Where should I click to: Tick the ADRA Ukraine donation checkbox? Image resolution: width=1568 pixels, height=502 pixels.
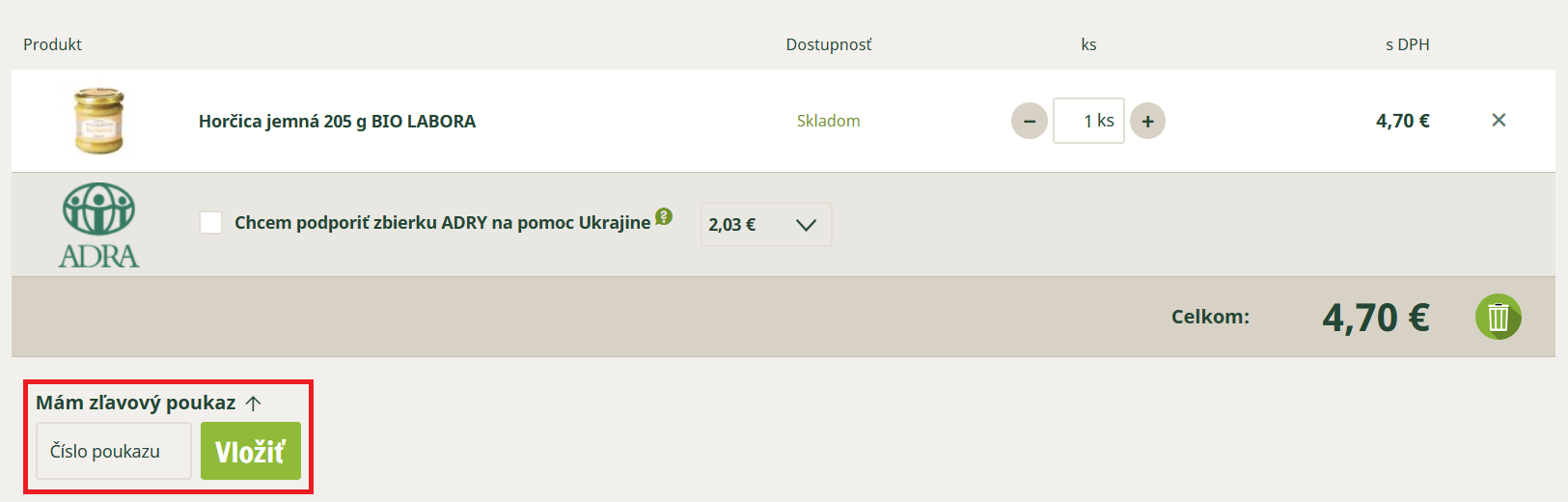coord(210,223)
